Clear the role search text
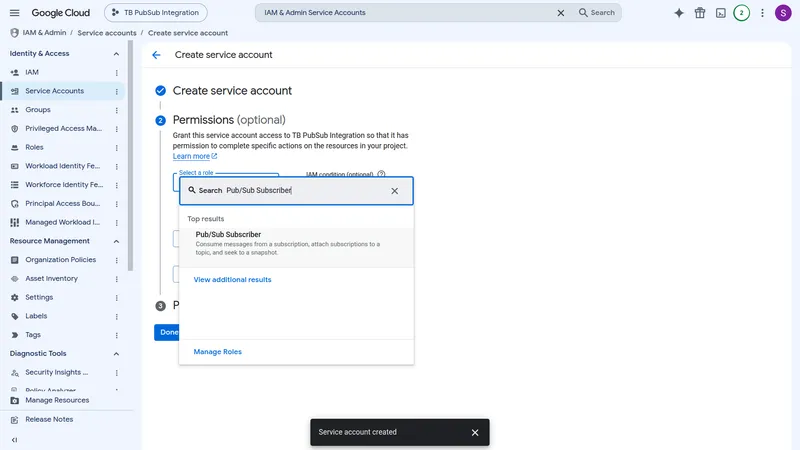The width and height of the screenshot is (800, 450). tap(394, 191)
